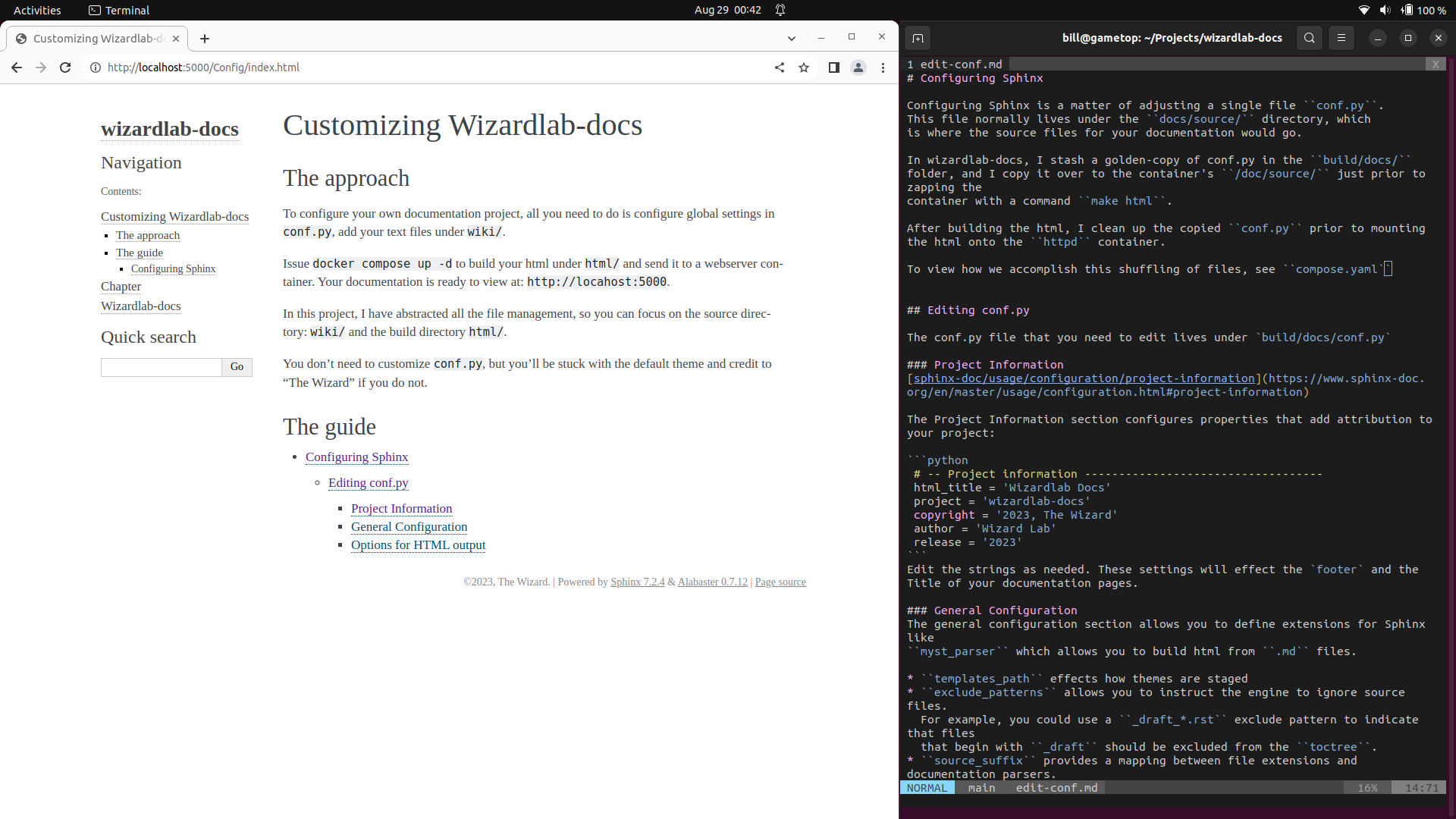Click the docker compose up -d code text
Image resolution: width=1456 pixels, height=819 pixels.
pyautogui.click(x=382, y=264)
